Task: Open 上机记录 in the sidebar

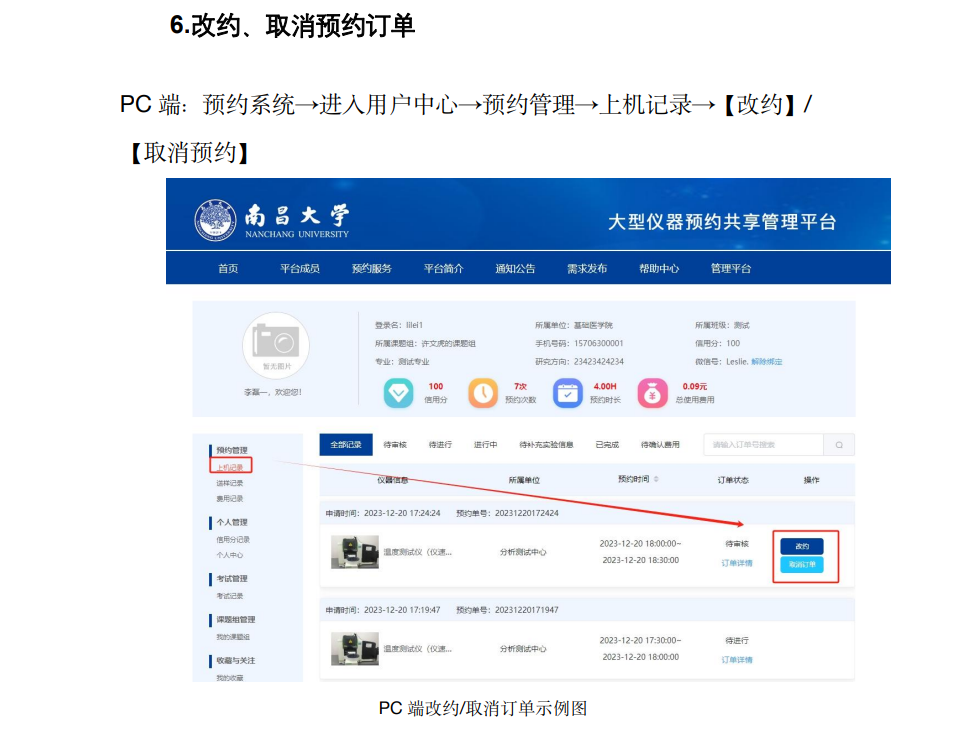Action: (230, 467)
